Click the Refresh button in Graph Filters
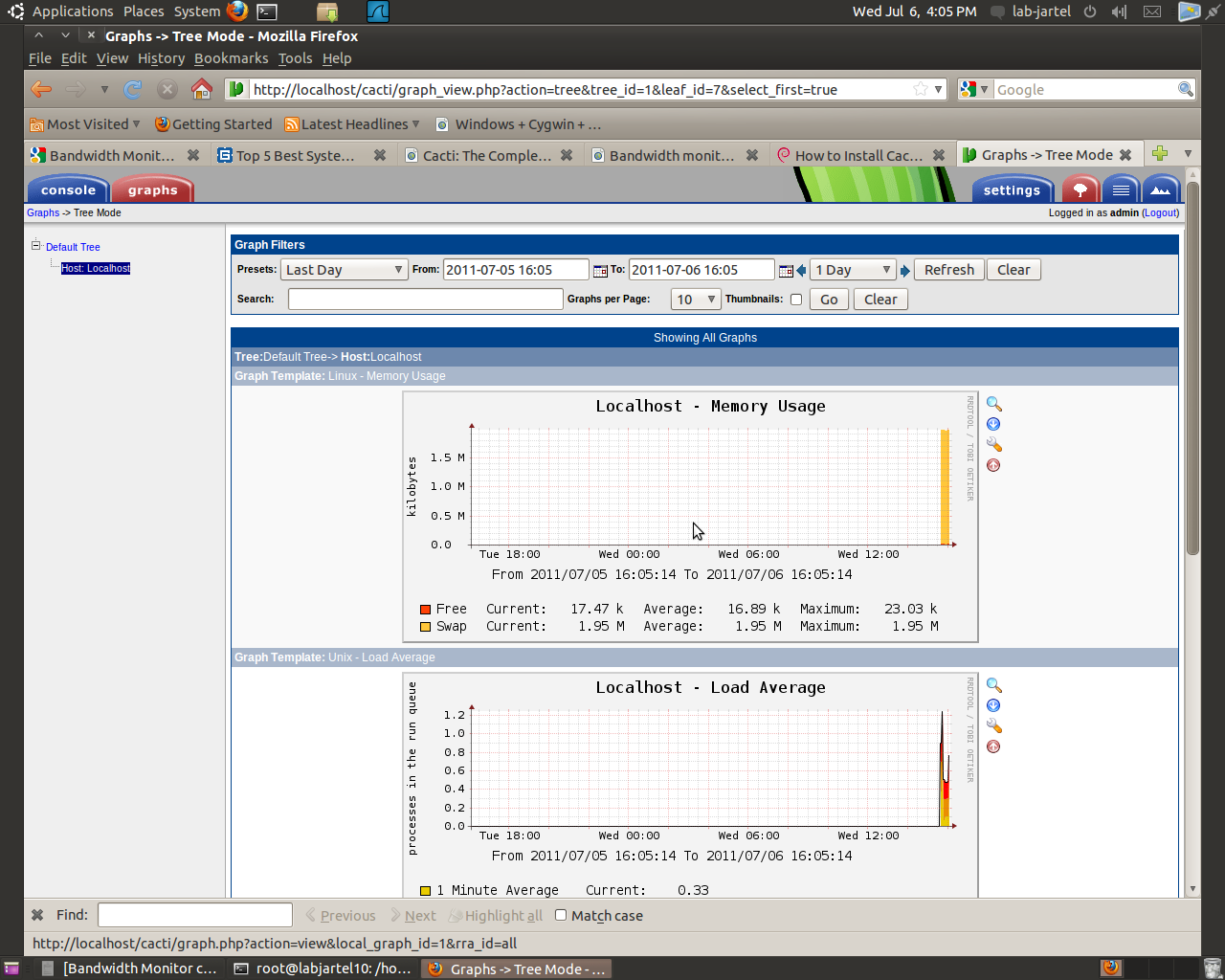Image resolution: width=1225 pixels, height=980 pixels. (948, 269)
